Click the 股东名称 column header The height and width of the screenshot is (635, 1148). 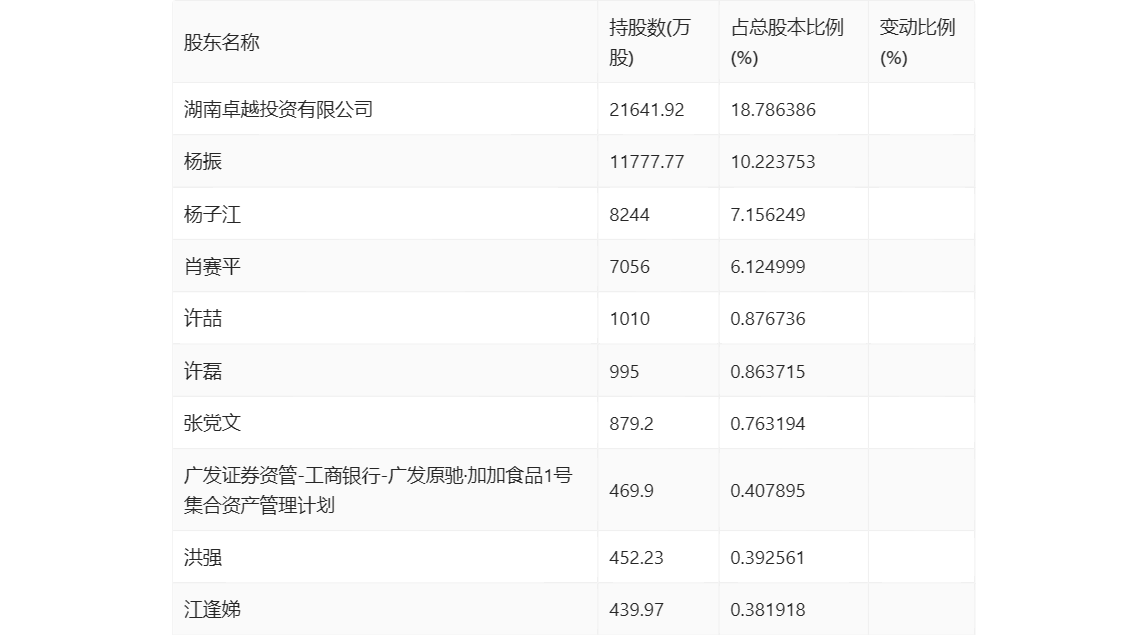222,43
